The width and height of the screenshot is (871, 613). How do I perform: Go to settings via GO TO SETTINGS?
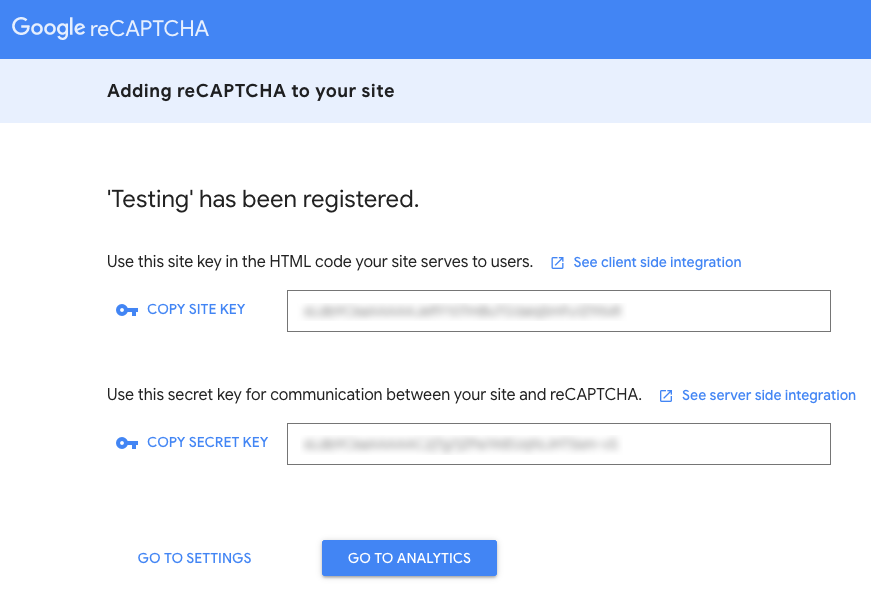pos(194,558)
